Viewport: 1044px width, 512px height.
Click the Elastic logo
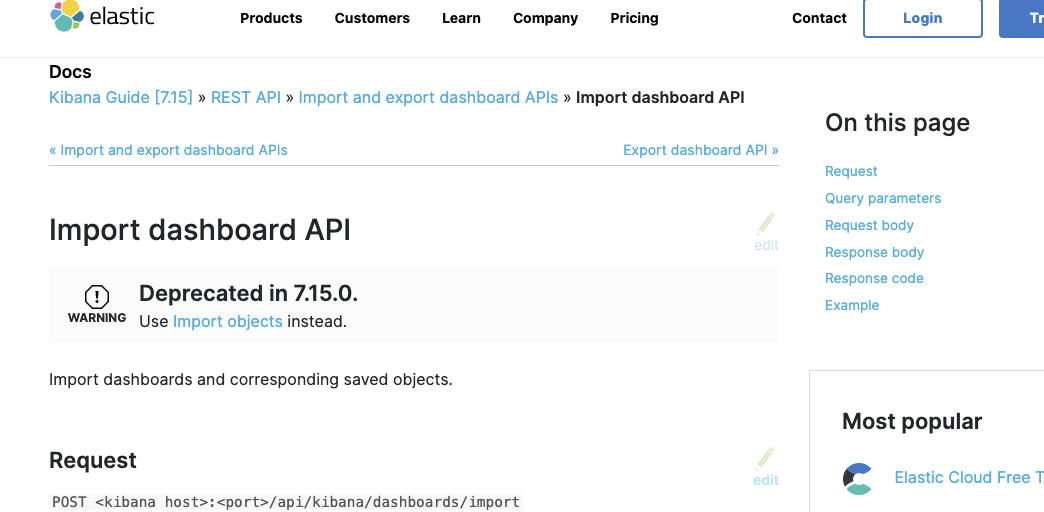(x=102, y=16)
